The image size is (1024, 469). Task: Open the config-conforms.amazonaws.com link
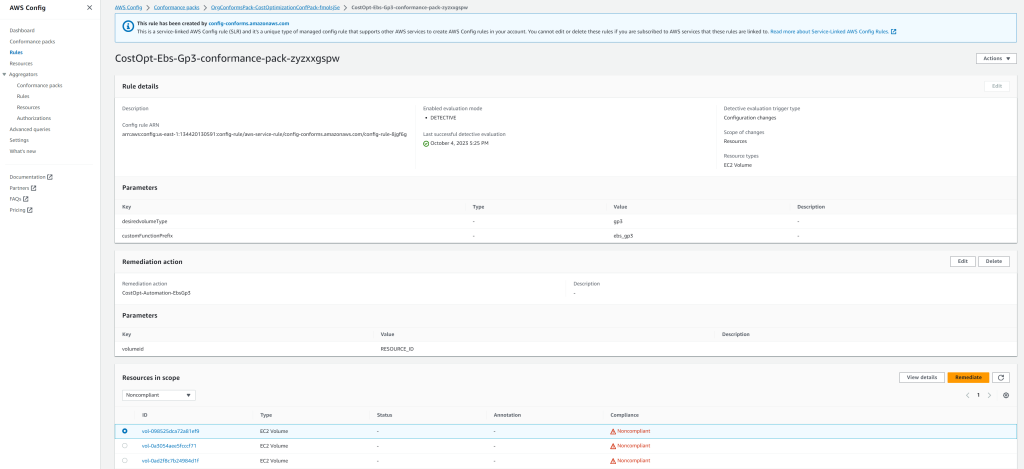tap(249, 23)
